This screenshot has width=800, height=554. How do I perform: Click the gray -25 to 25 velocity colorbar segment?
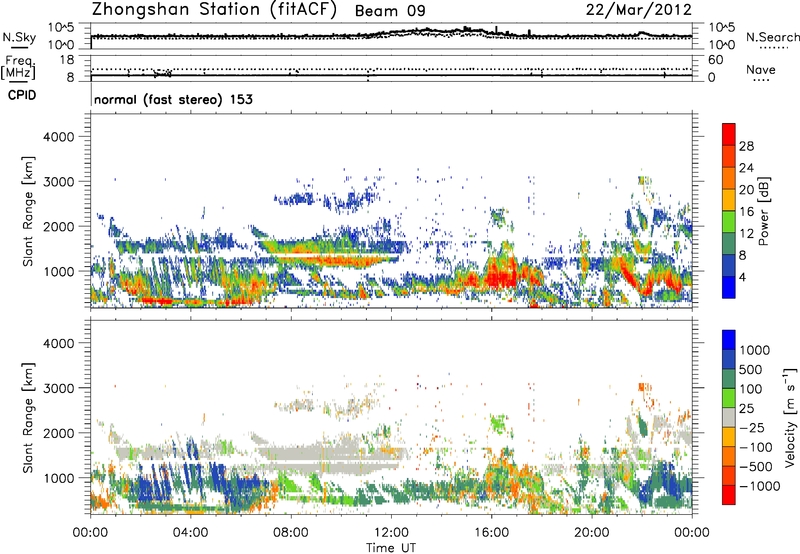729,417
